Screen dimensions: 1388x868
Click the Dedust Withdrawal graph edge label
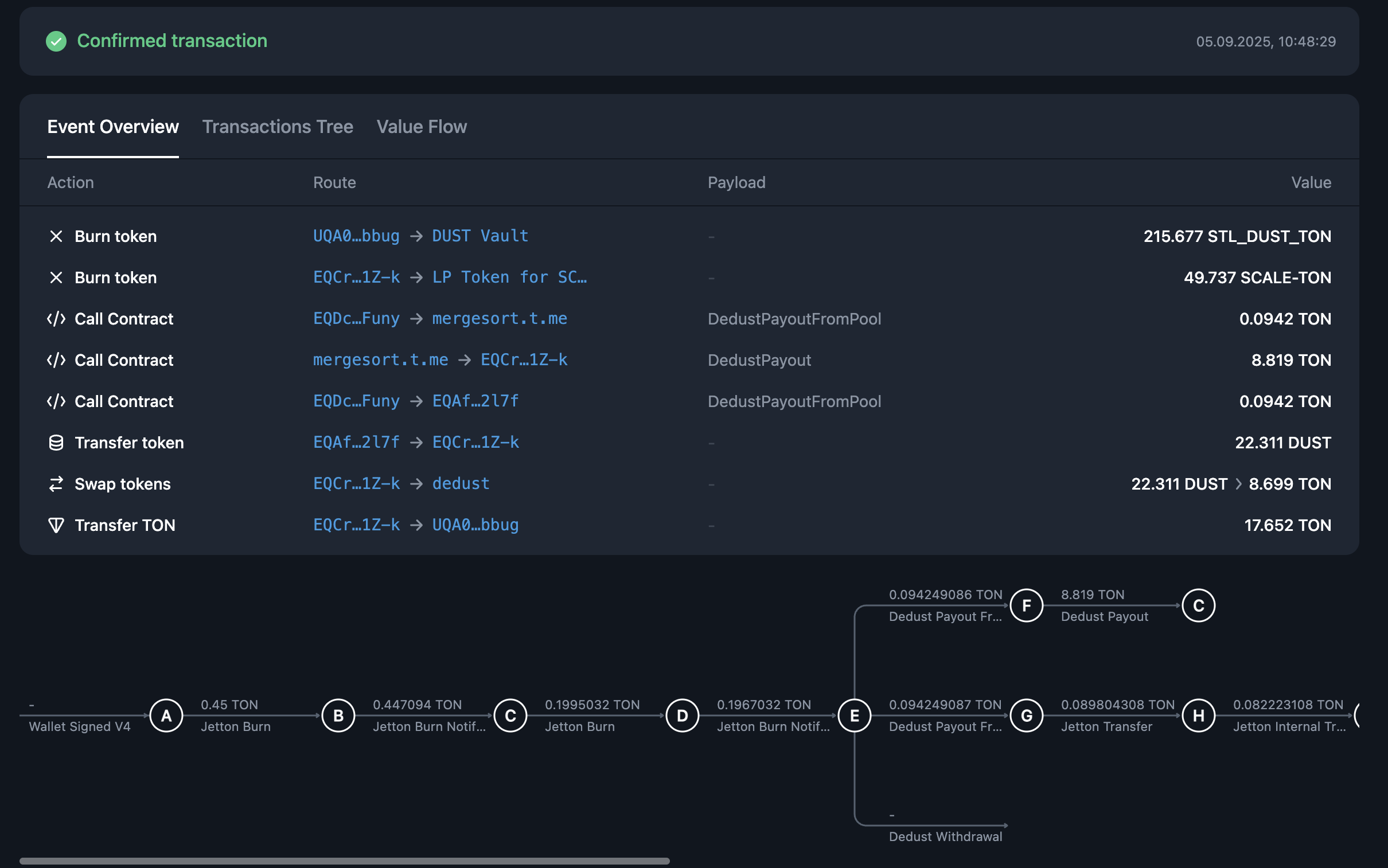(x=945, y=836)
